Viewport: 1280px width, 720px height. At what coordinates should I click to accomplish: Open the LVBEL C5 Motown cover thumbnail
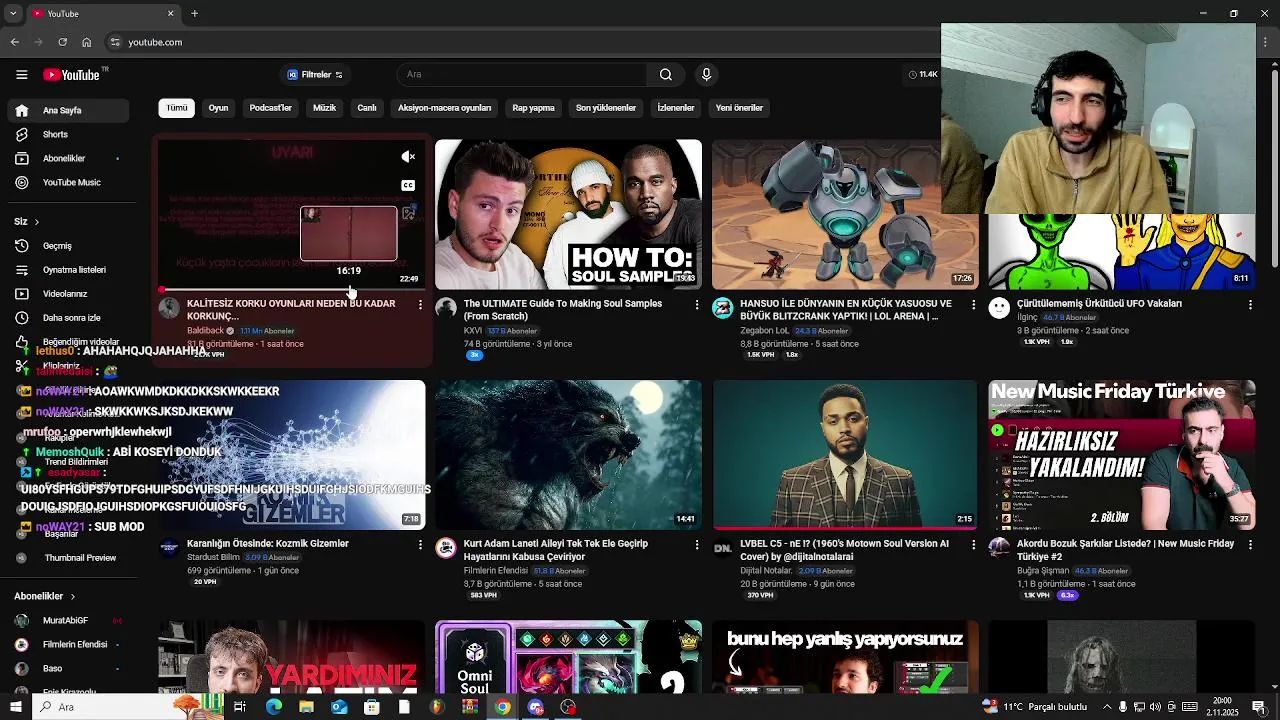pos(845,454)
